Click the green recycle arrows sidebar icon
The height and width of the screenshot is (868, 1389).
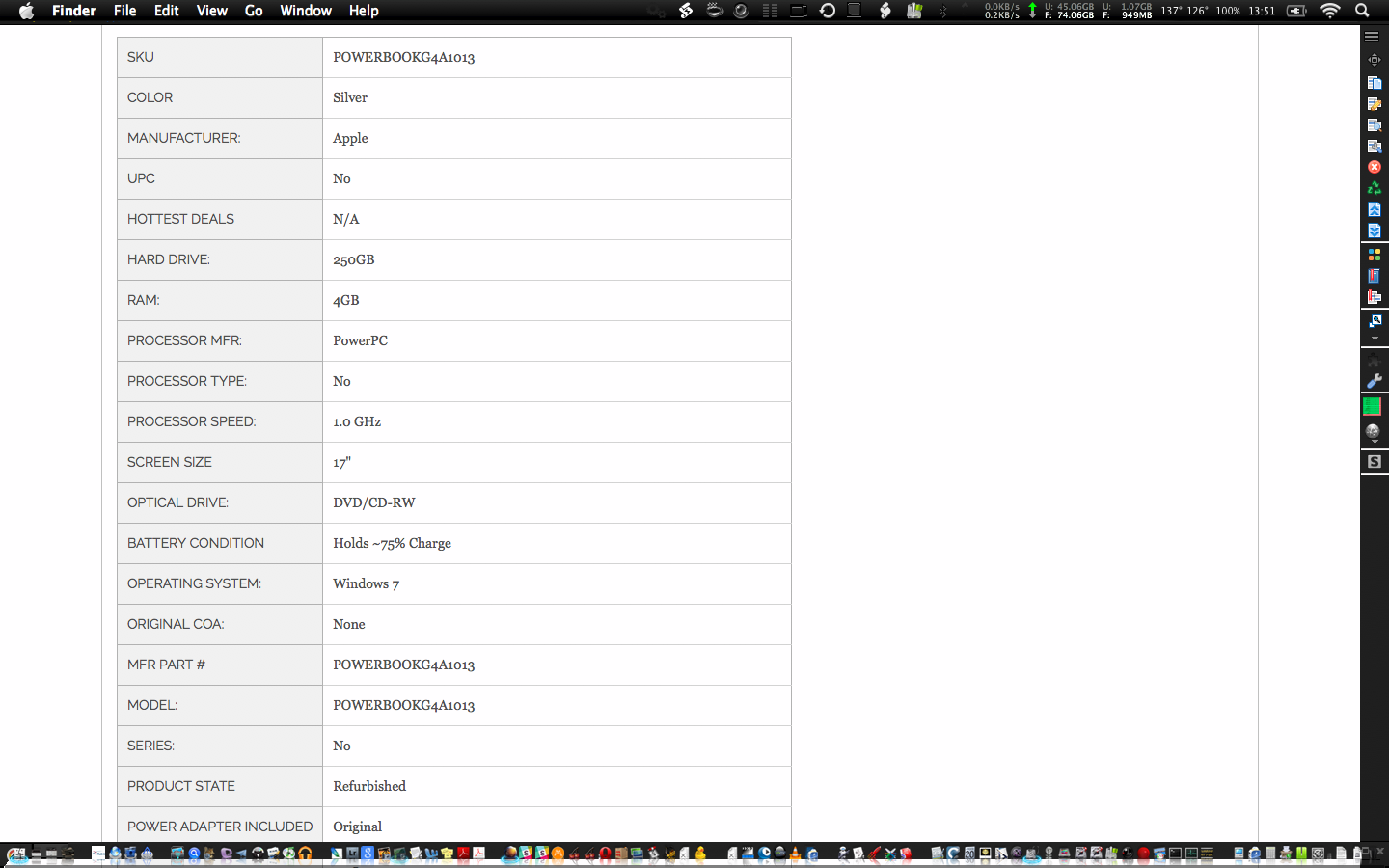click(1375, 188)
